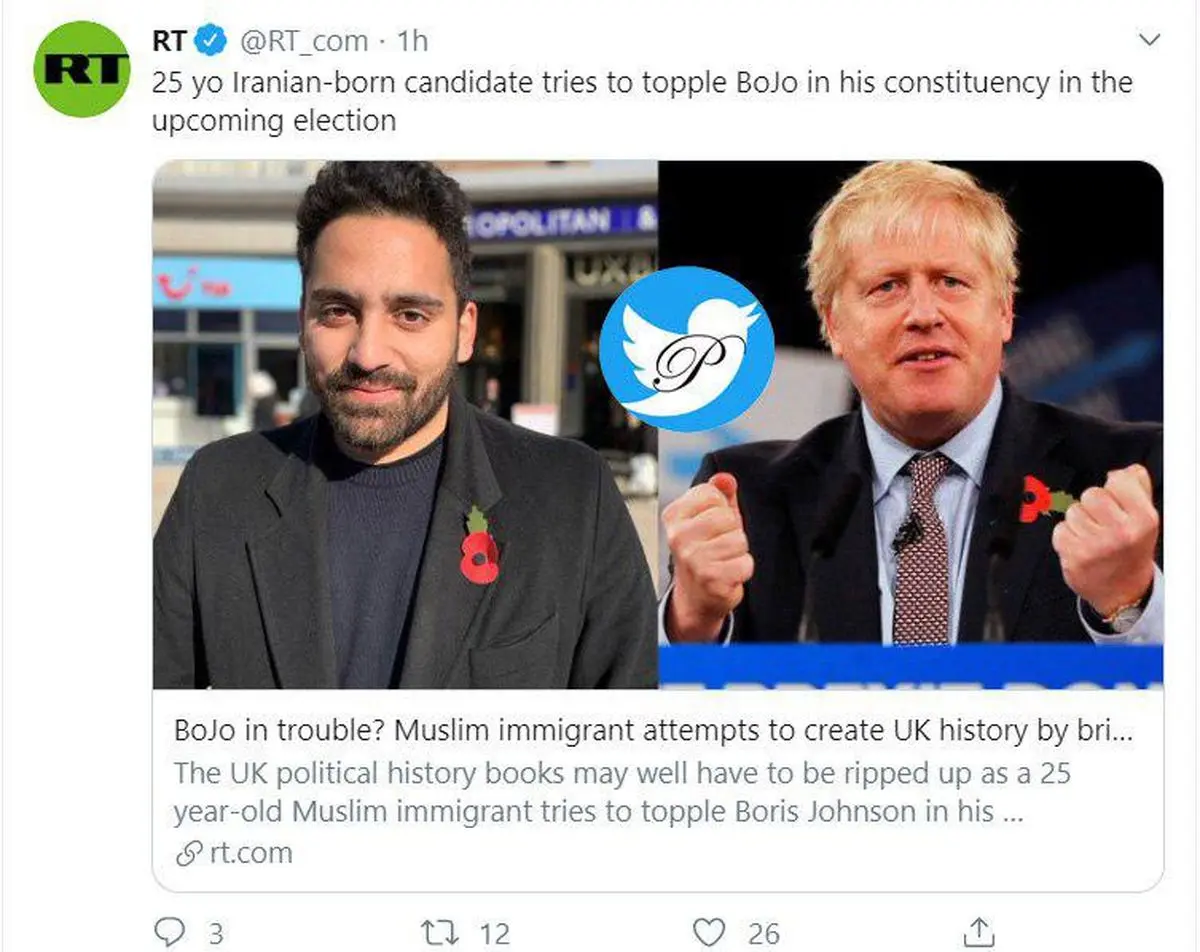
Task: Open the tweet options chevron menu
Action: click(1150, 41)
